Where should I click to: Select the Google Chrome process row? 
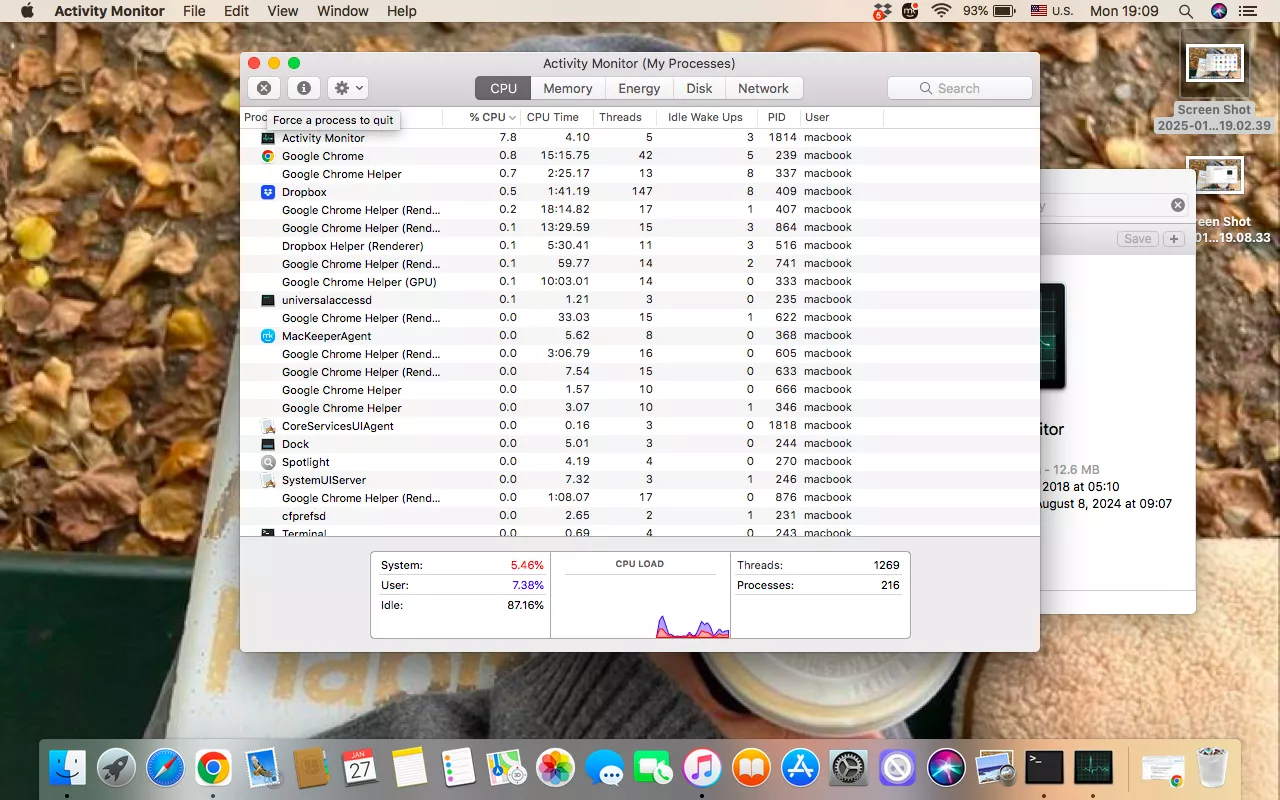pos(322,156)
